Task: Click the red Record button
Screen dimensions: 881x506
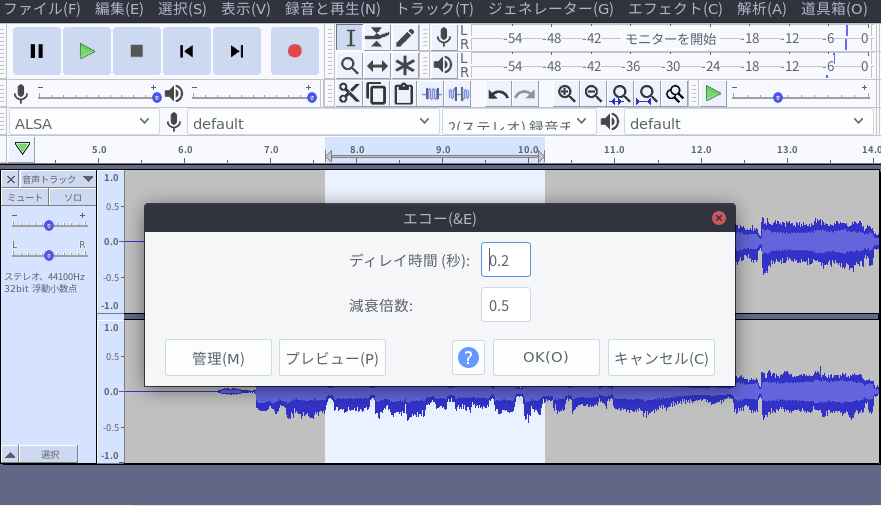Action: [294, 51]
